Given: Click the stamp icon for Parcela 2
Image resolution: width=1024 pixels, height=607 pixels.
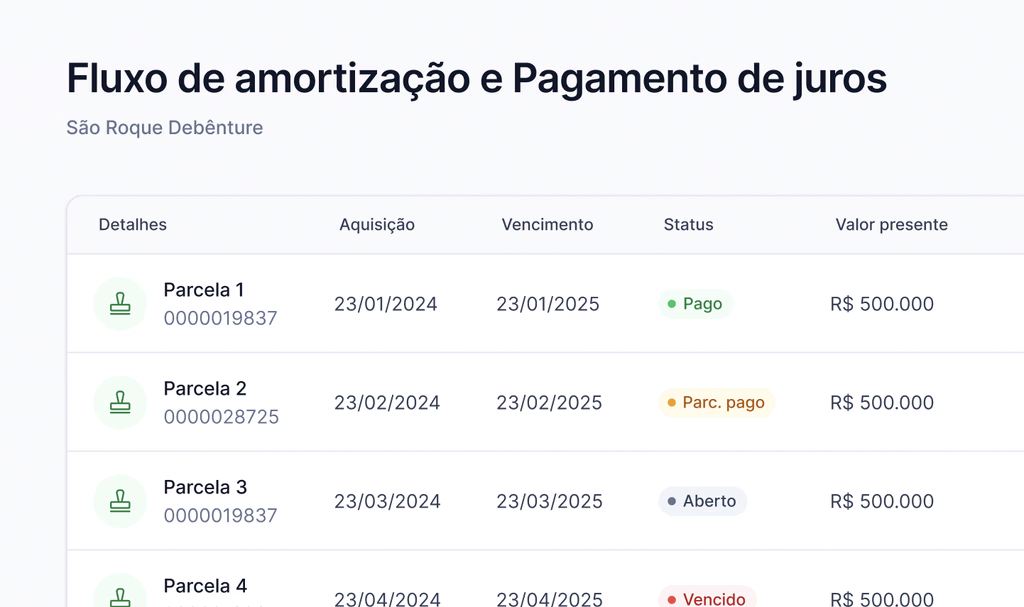Looking at the screenshot, I should 120,402.
